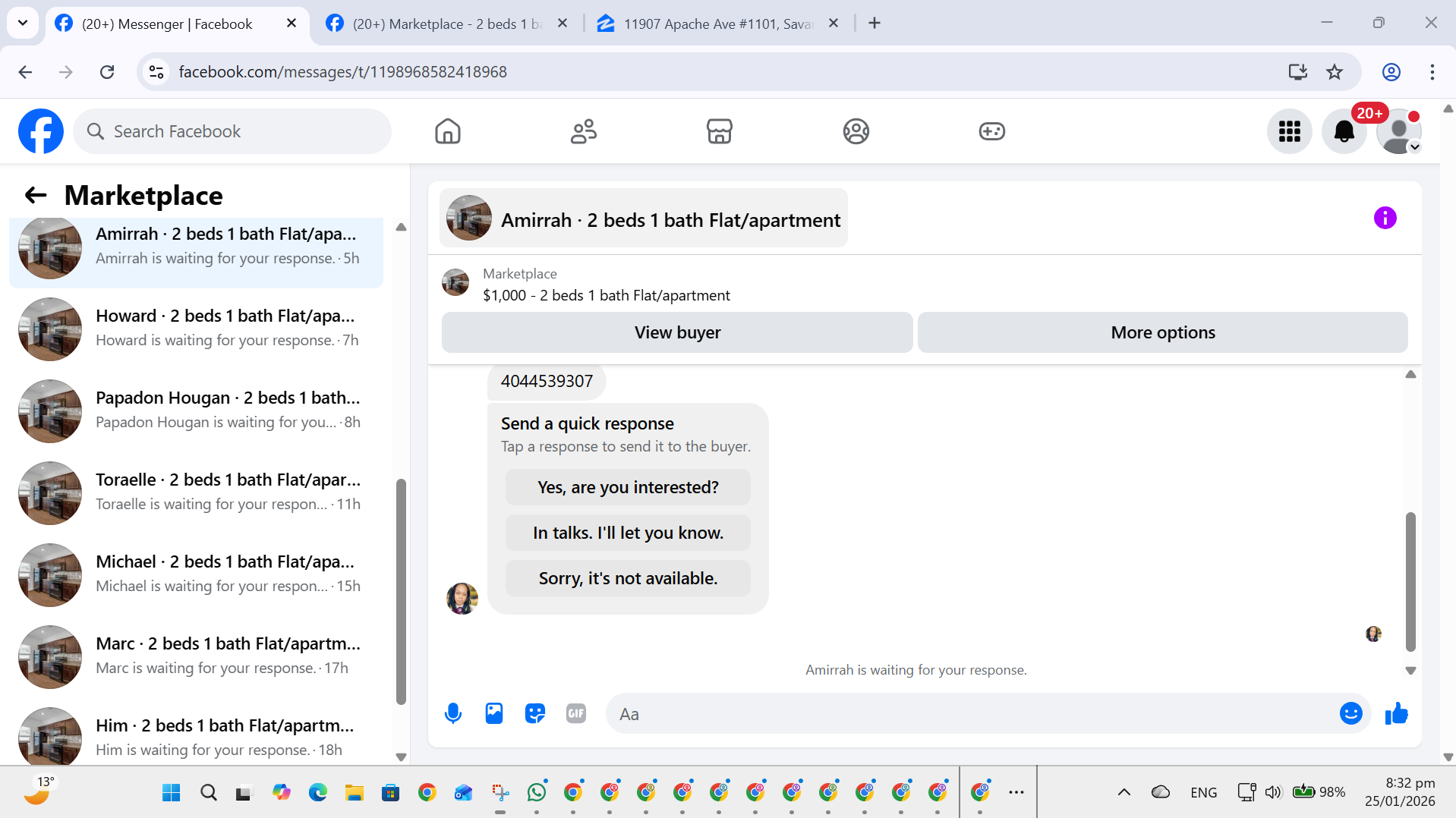Click the listing thumbnail next to $1,000 price
Screen dimensions: 1456x818
point(455,283)
